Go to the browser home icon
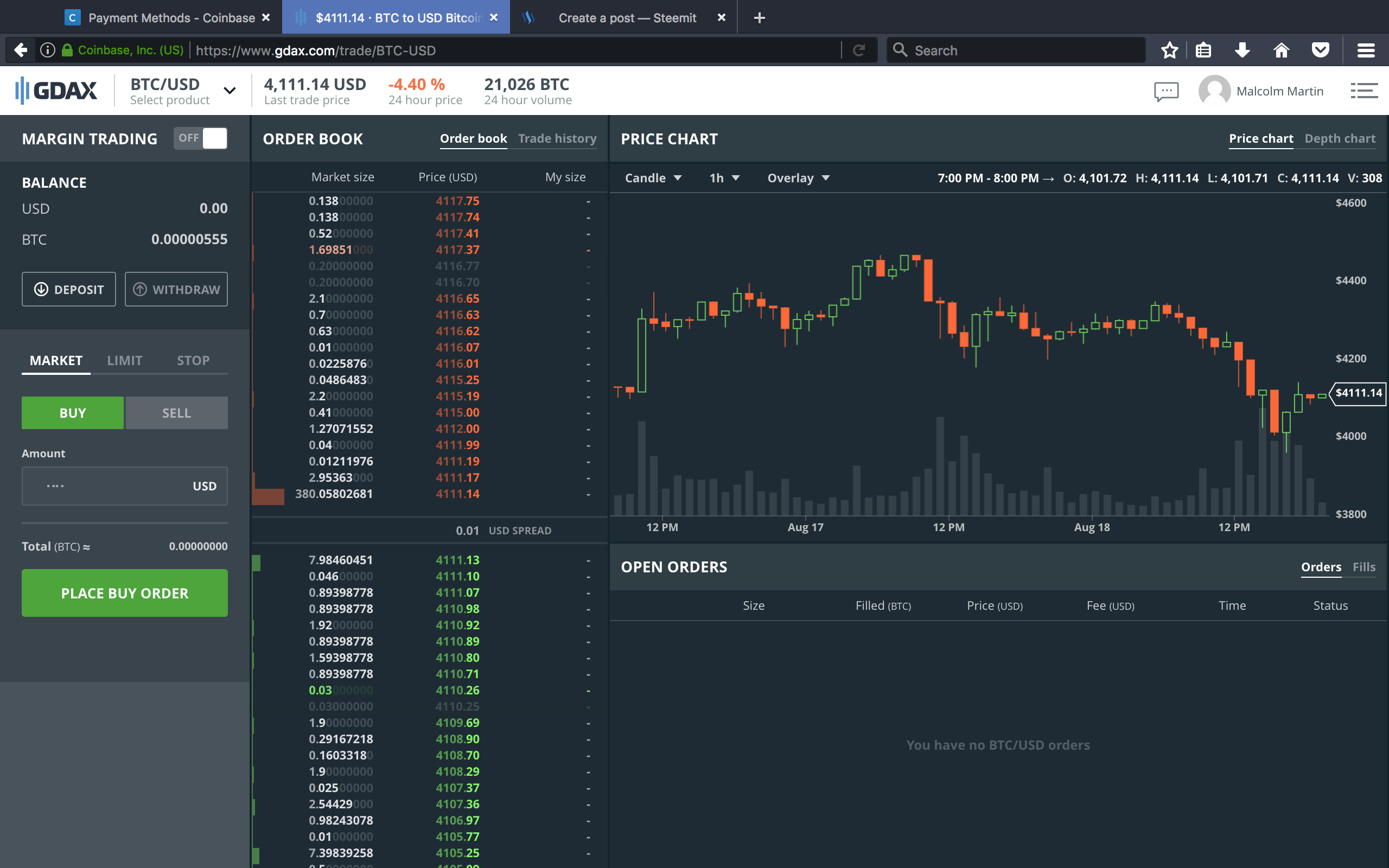 point(1281,50)
